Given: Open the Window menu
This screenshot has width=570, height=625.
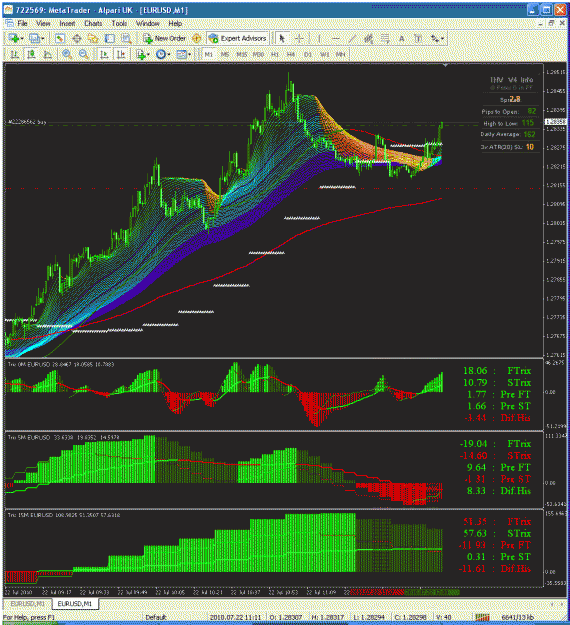Looking at the screenshot, I should pyautogui.click(x=147, y=24).
